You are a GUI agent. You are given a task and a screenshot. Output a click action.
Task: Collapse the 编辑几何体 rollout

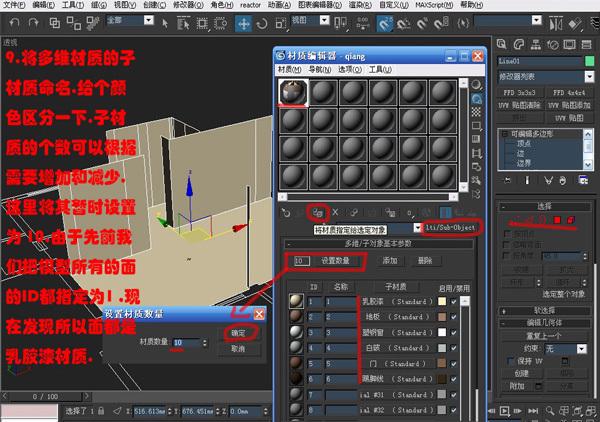tap(545, 323)
